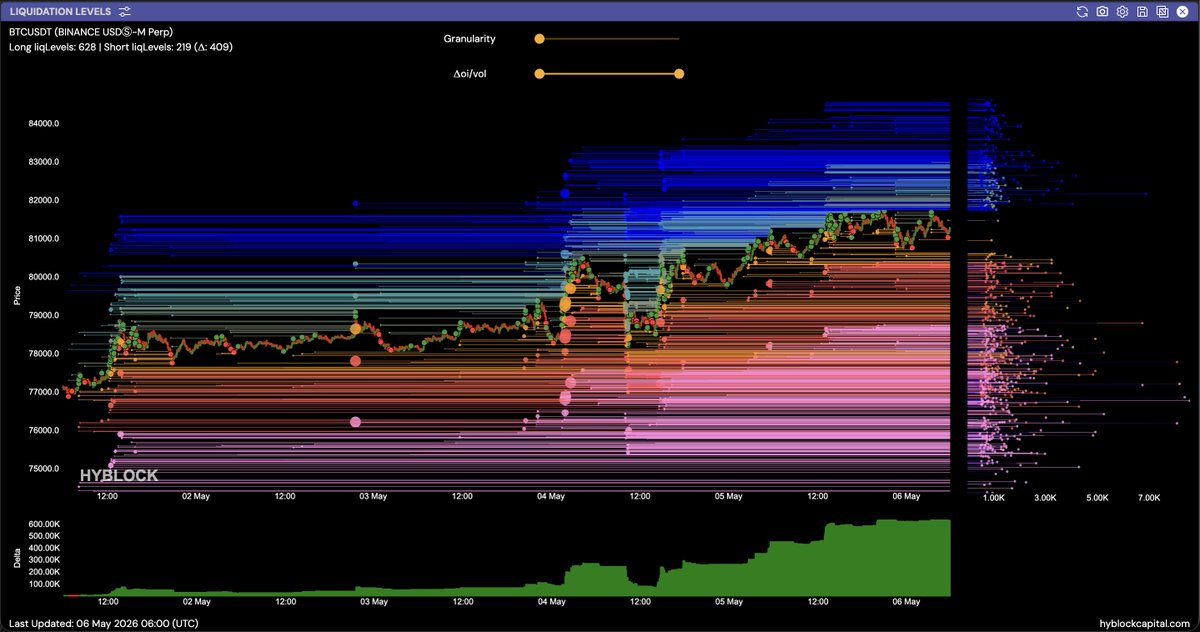Viewport: 1200px width, 632px height.
Task: Take a snapshot with the camera icon
Action: point(1102,11)
